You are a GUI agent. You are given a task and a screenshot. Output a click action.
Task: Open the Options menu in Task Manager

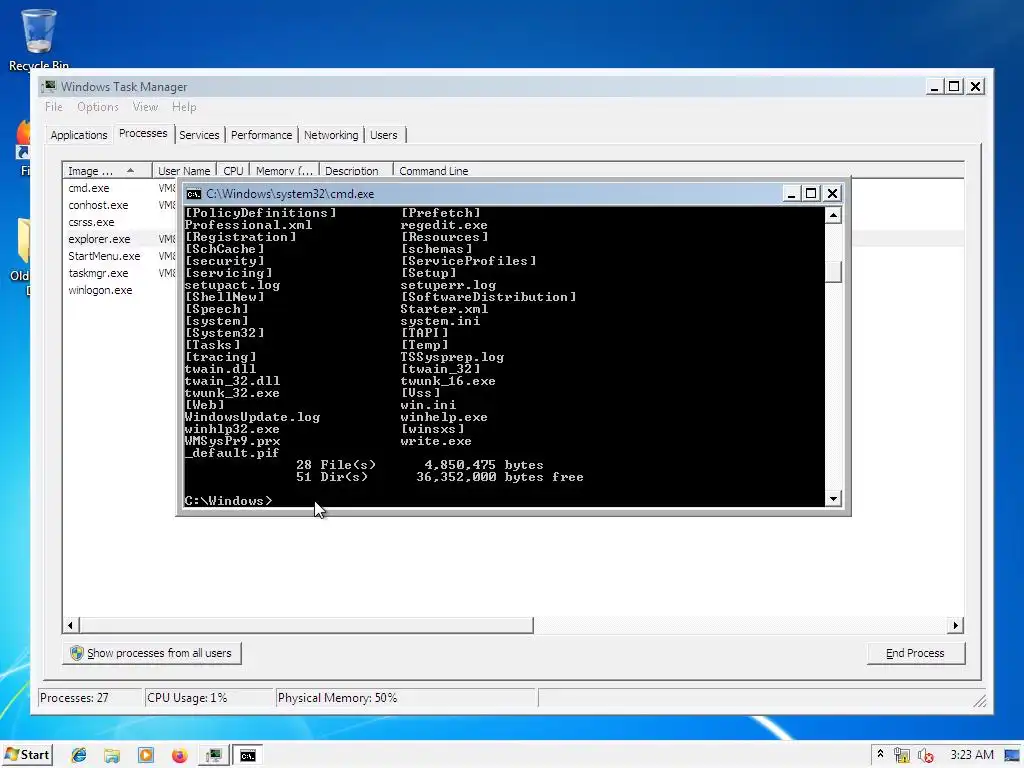point(98,106)
